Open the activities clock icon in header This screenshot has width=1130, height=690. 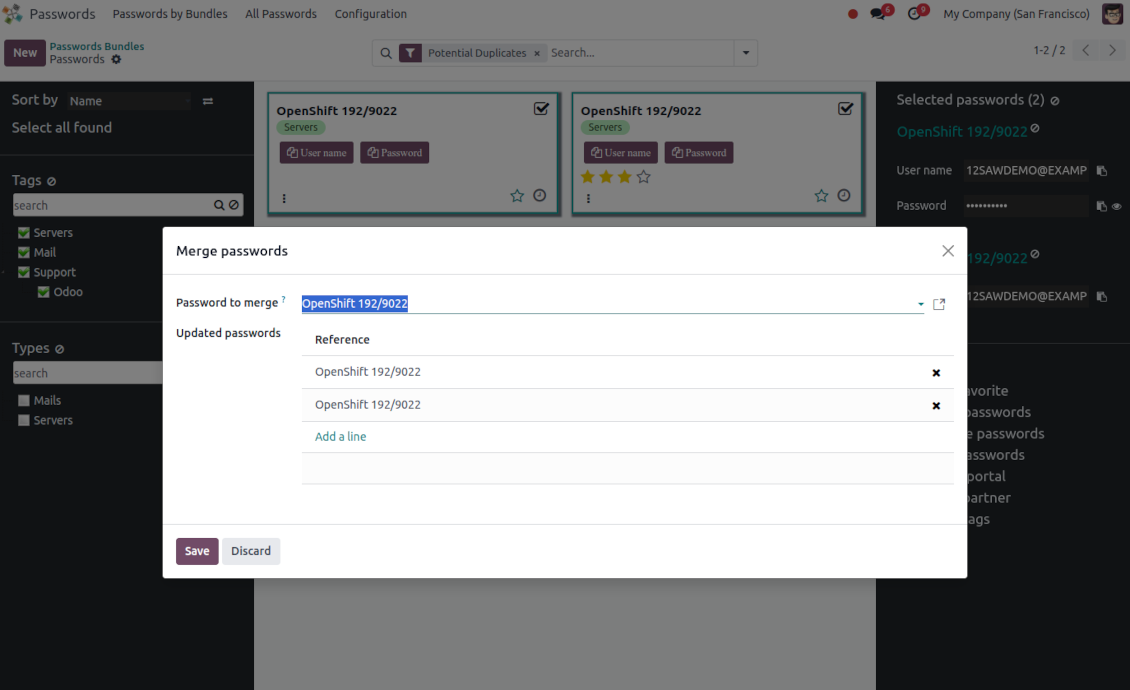click(914, 14)
